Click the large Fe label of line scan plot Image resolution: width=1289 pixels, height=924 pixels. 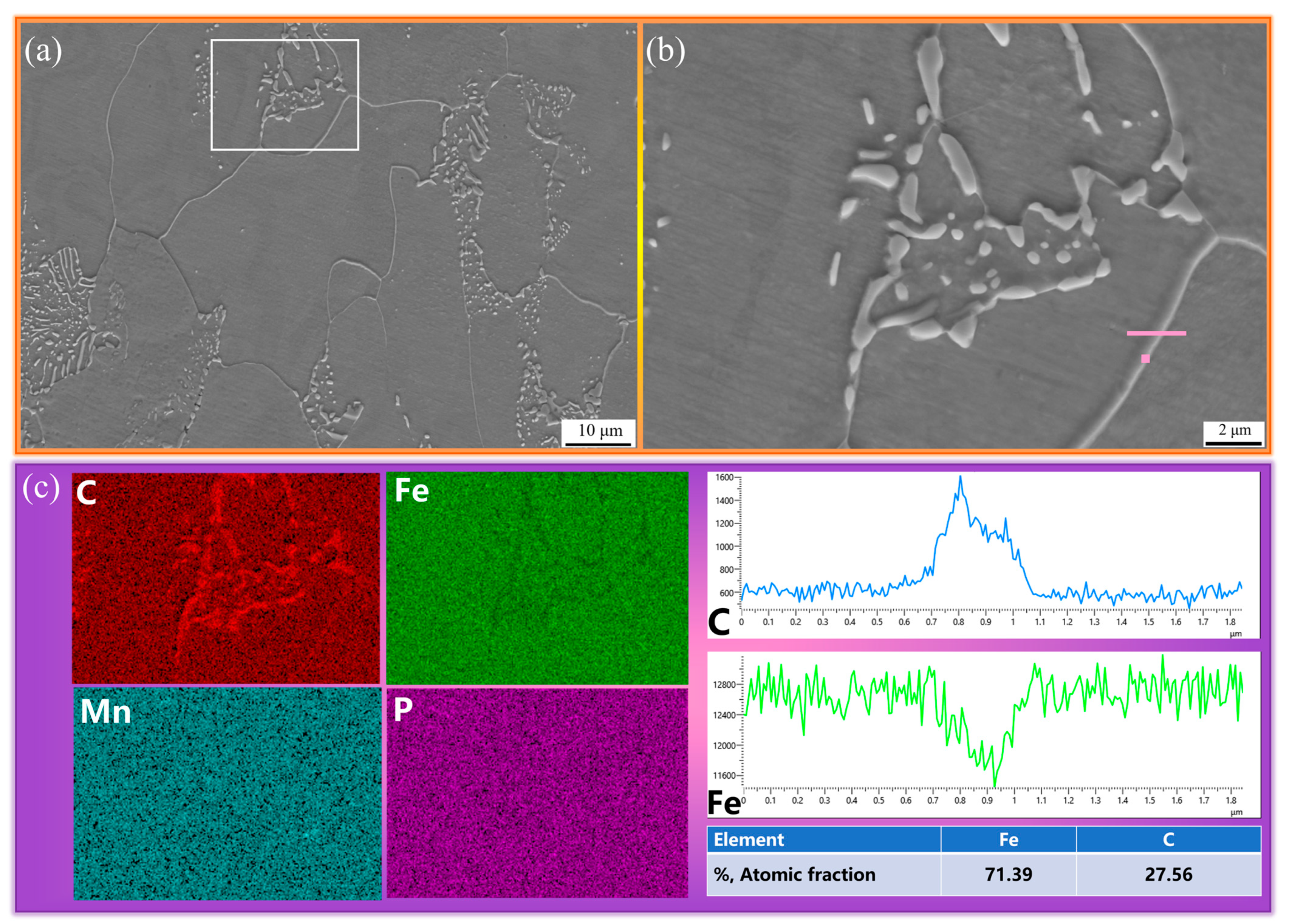[724, 803]
